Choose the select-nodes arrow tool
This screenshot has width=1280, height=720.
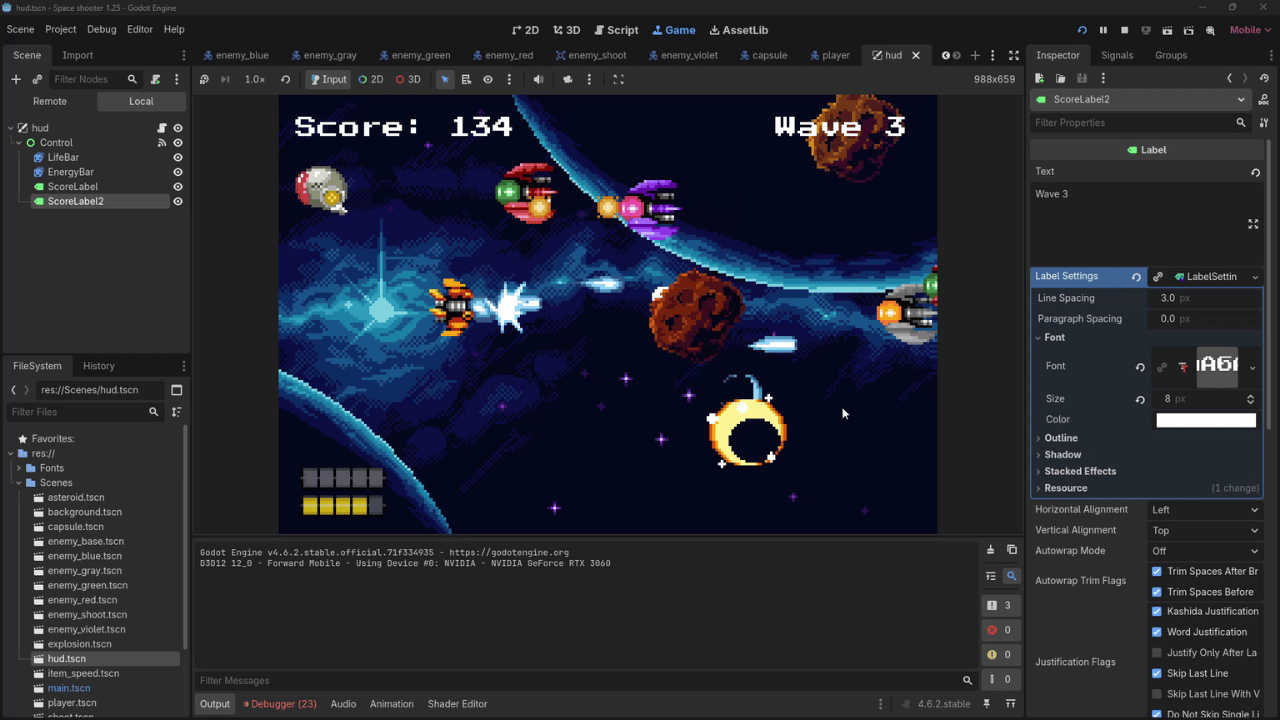click(445, 79)
